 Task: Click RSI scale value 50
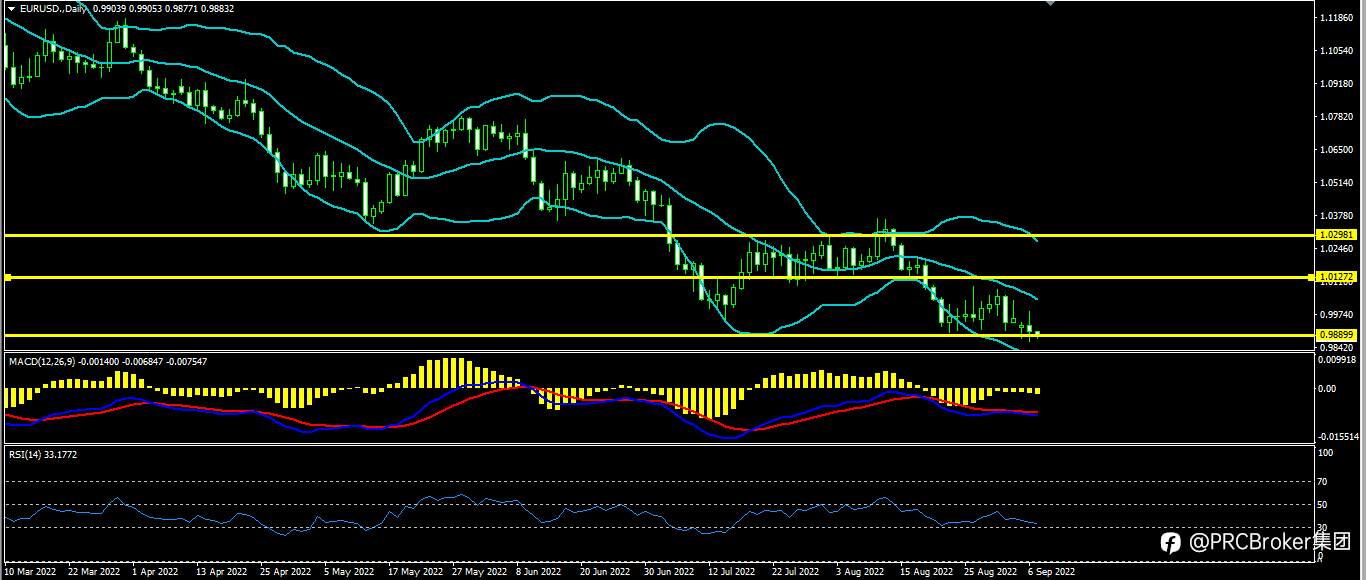1324,504
